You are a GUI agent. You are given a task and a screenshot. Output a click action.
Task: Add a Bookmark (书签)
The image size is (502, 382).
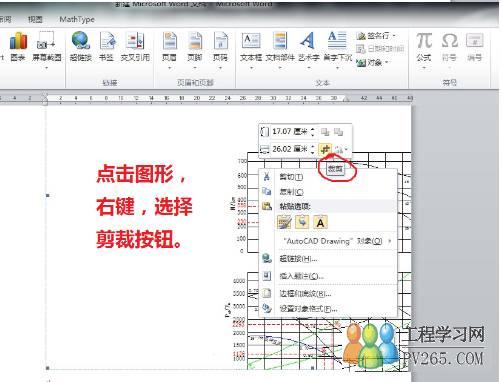[x=107, y=47]
